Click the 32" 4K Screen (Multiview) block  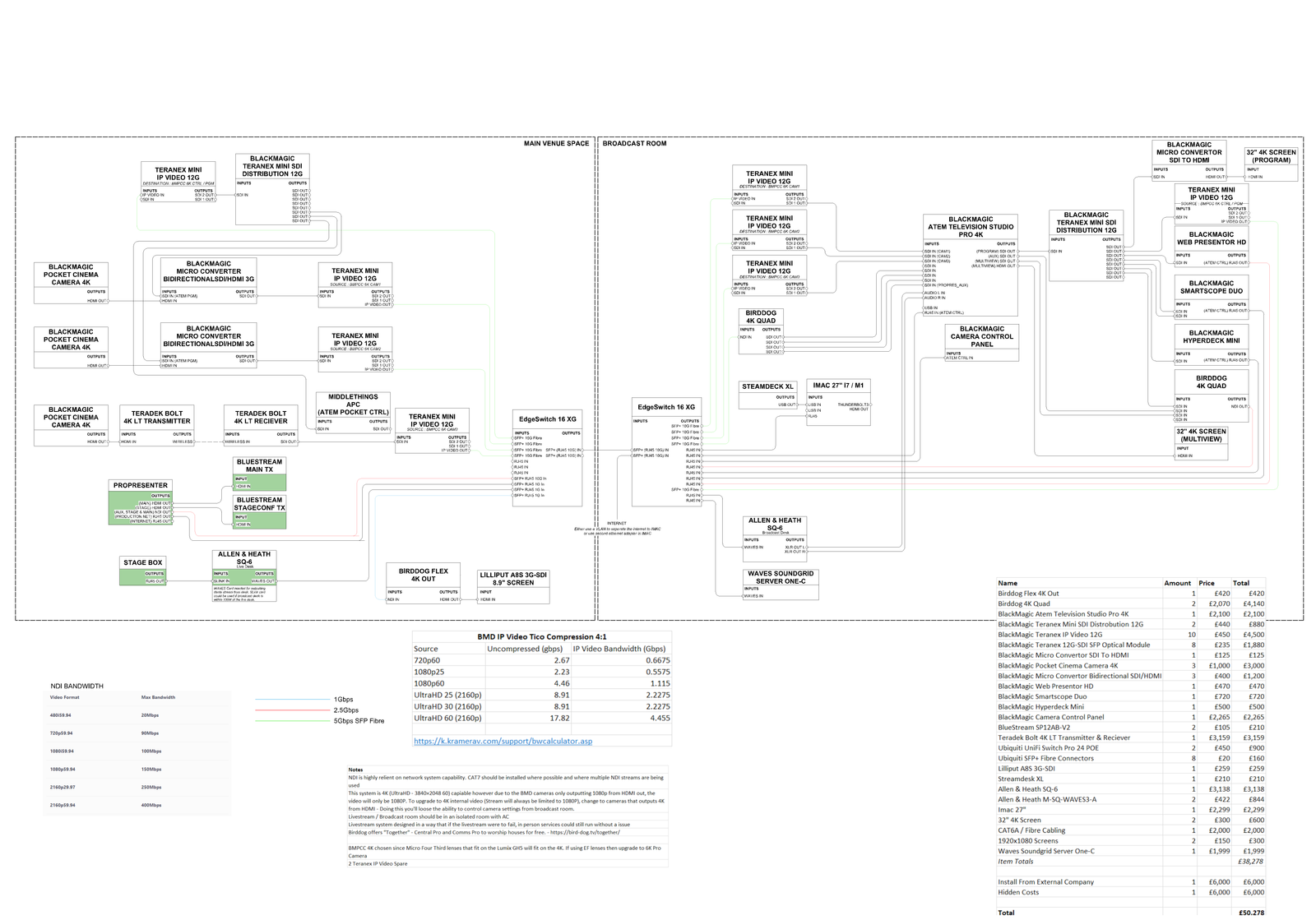click(x=1201, y=443)
